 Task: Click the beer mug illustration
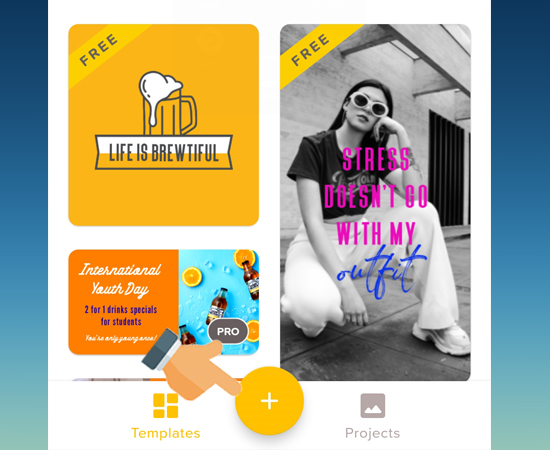(167, 104)
